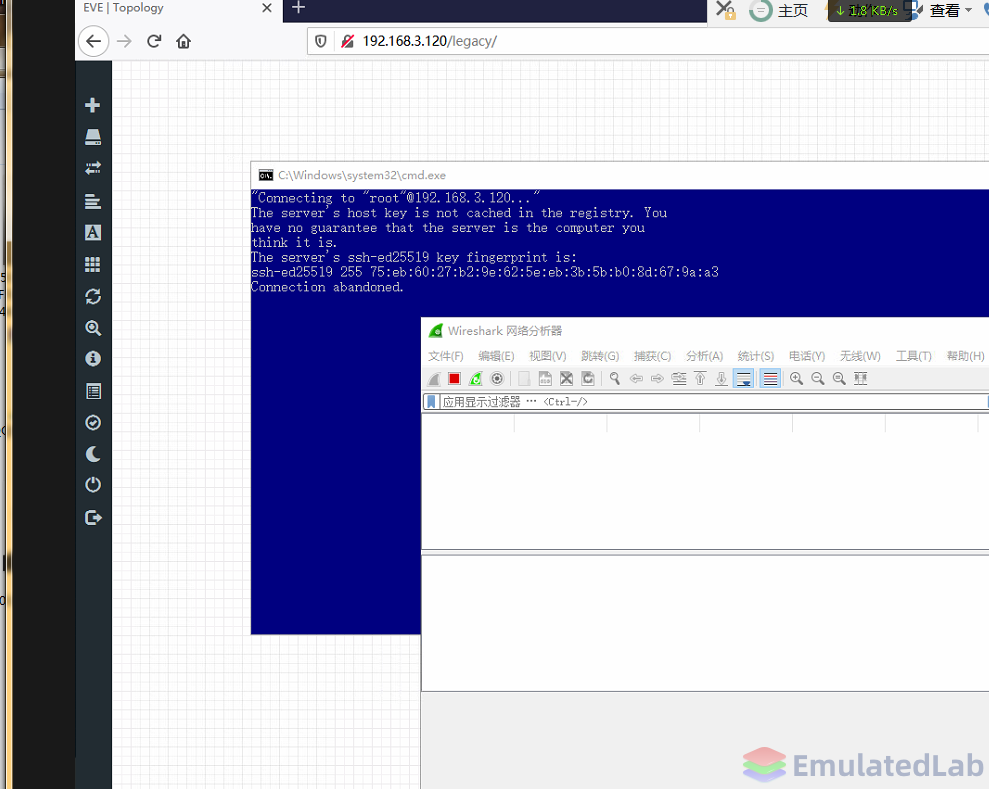Open the Wireshark 工具(T) menu
This screenshot has height=789, width=989.
(914, 356)
